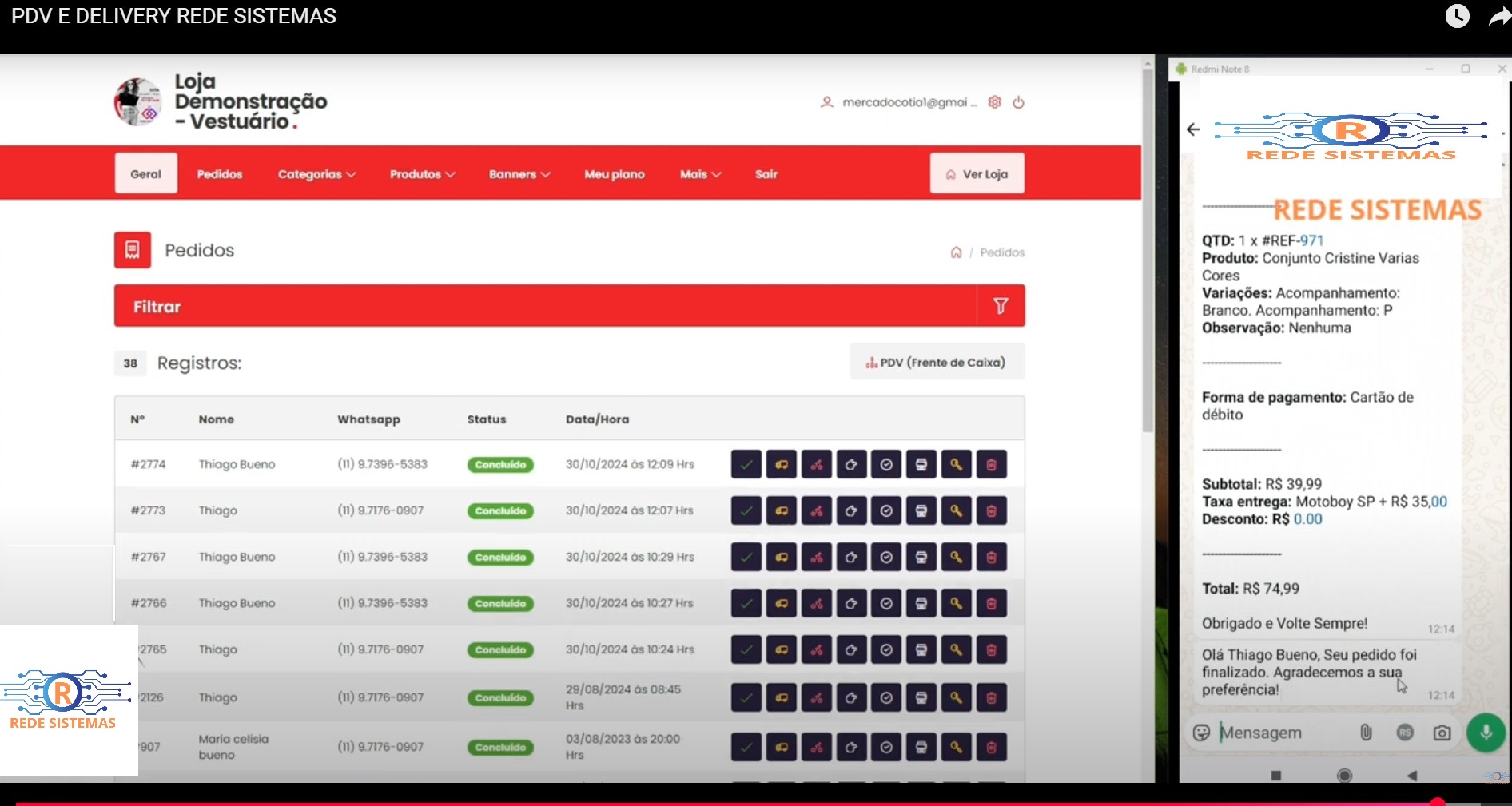
Task: Click the YouTube Watch later clock icon
Action: click(x=1457, y=16)
